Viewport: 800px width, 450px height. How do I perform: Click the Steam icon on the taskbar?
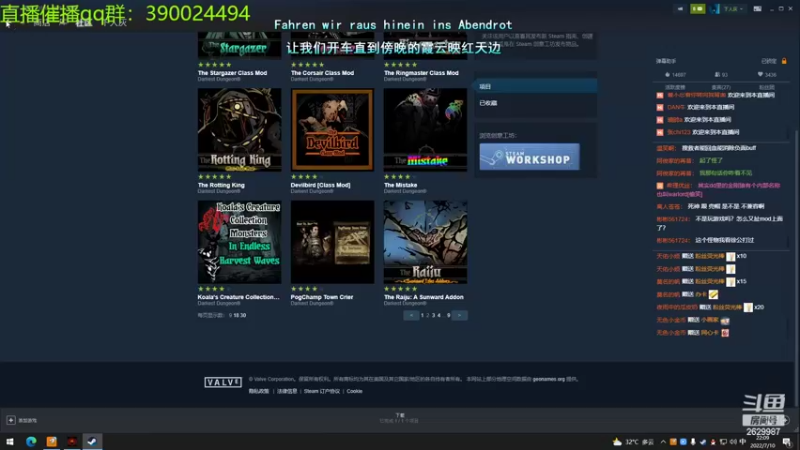(92, 441)
